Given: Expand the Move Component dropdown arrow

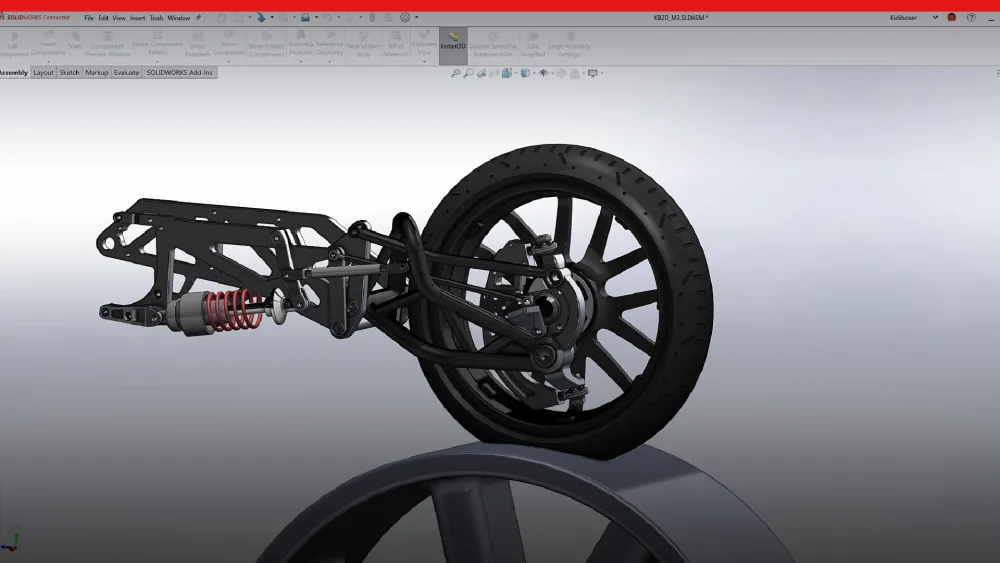Looking at the screenshot, I should click(229, 61).
